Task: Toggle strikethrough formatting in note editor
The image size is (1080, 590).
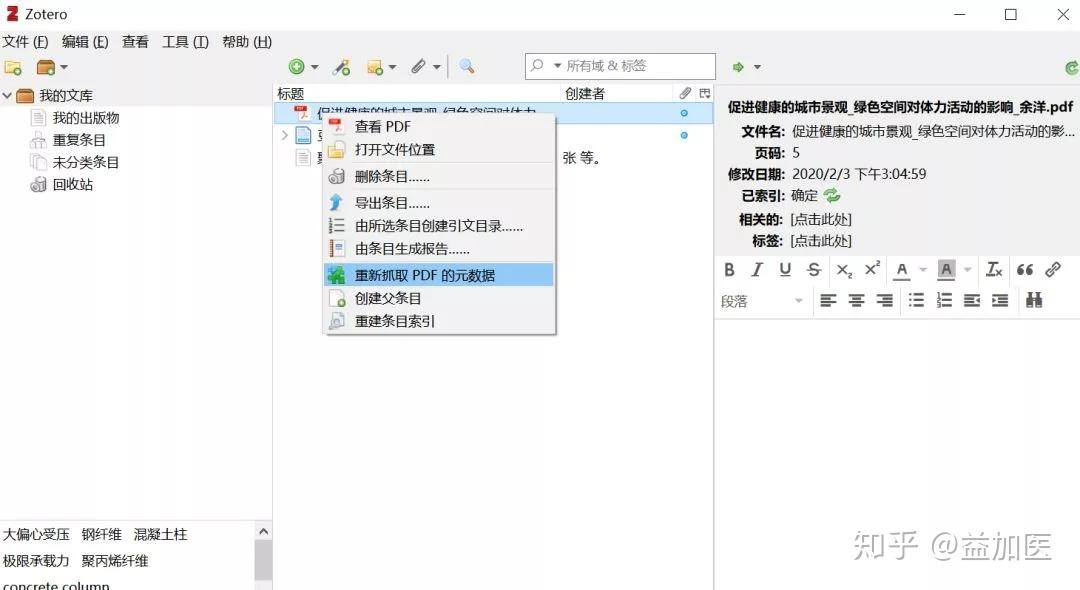Action: click(x=814, y=270)
